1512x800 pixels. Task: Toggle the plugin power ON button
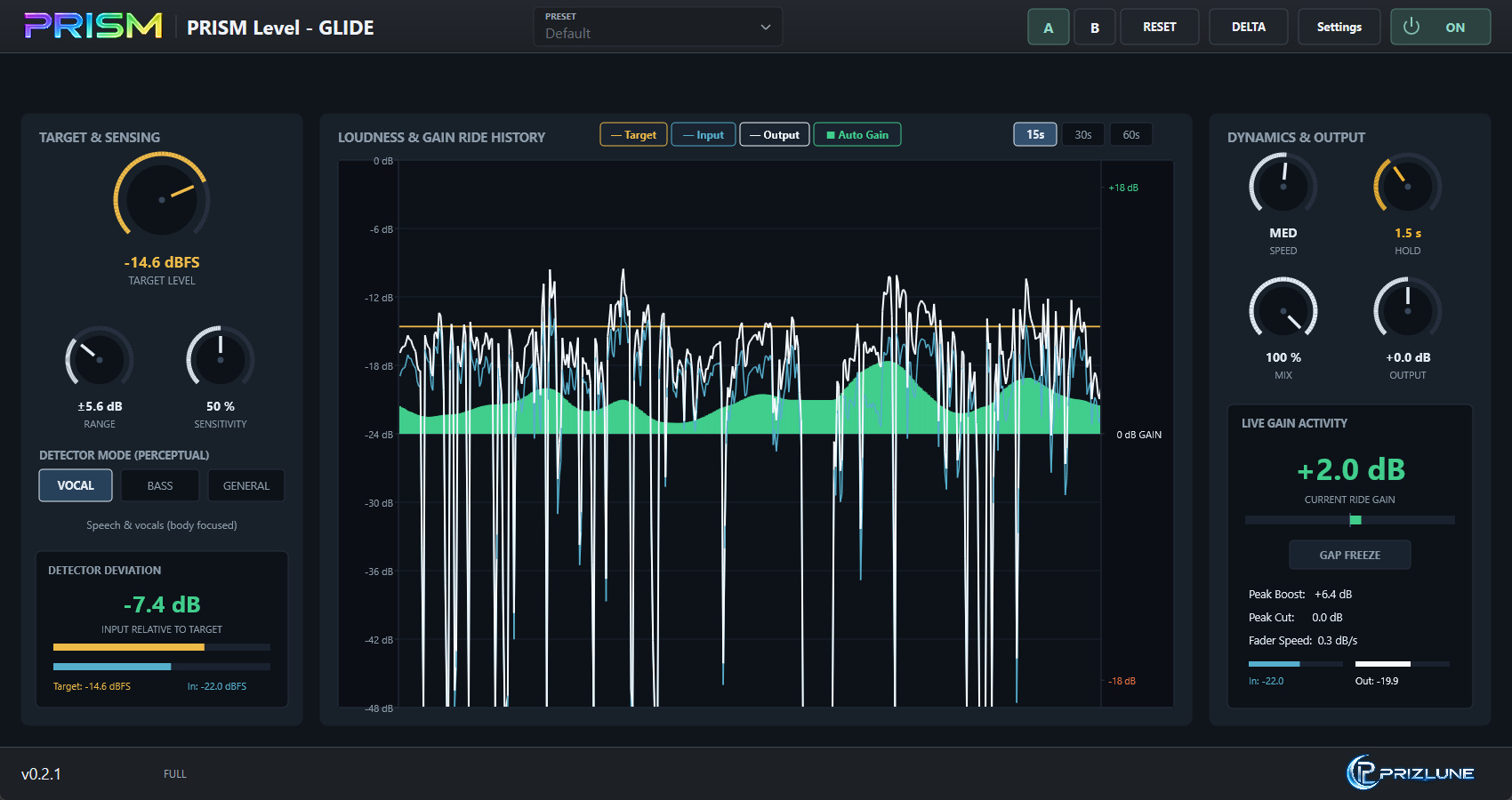tap(1440, 27)
